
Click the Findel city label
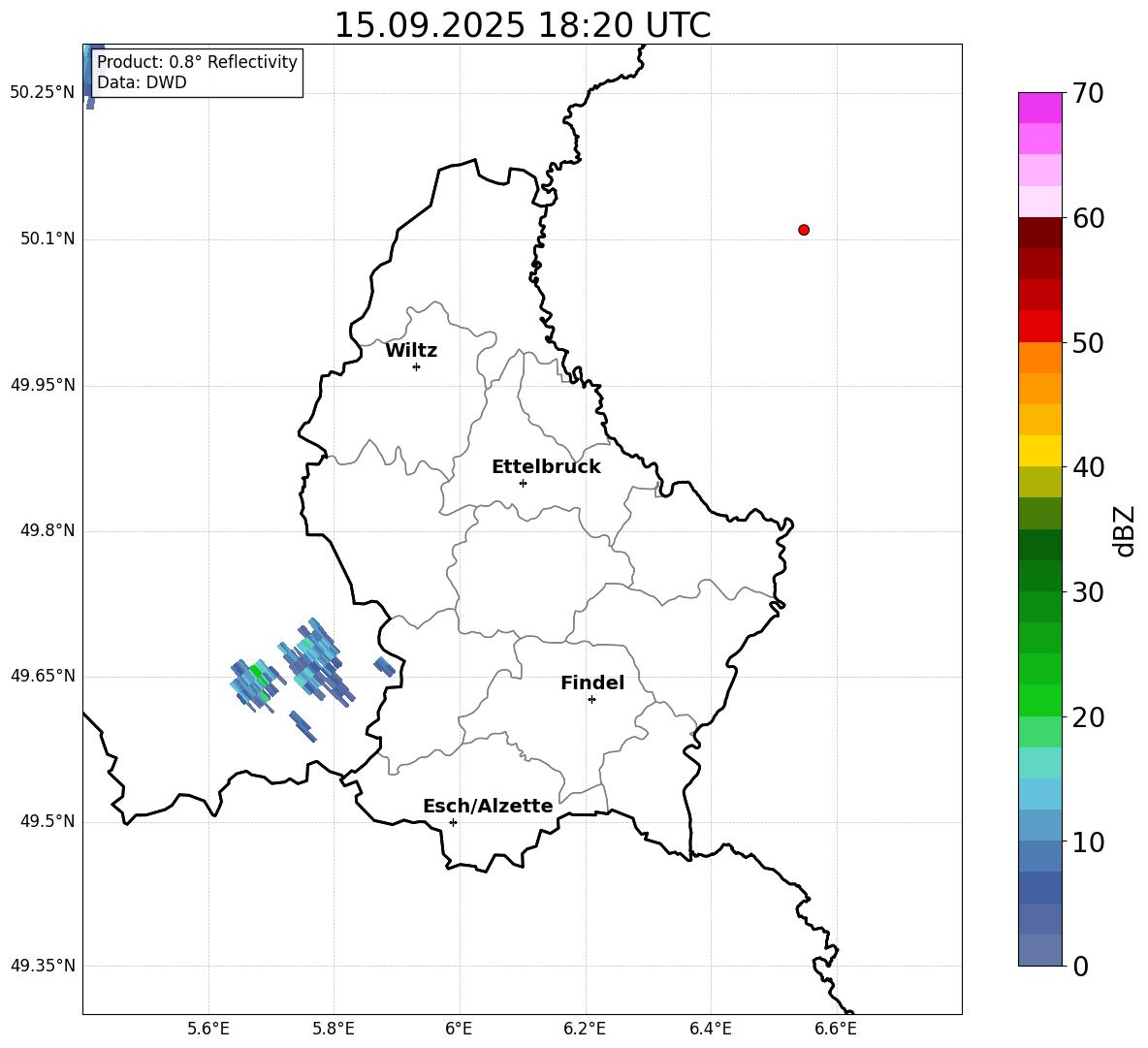592,683
